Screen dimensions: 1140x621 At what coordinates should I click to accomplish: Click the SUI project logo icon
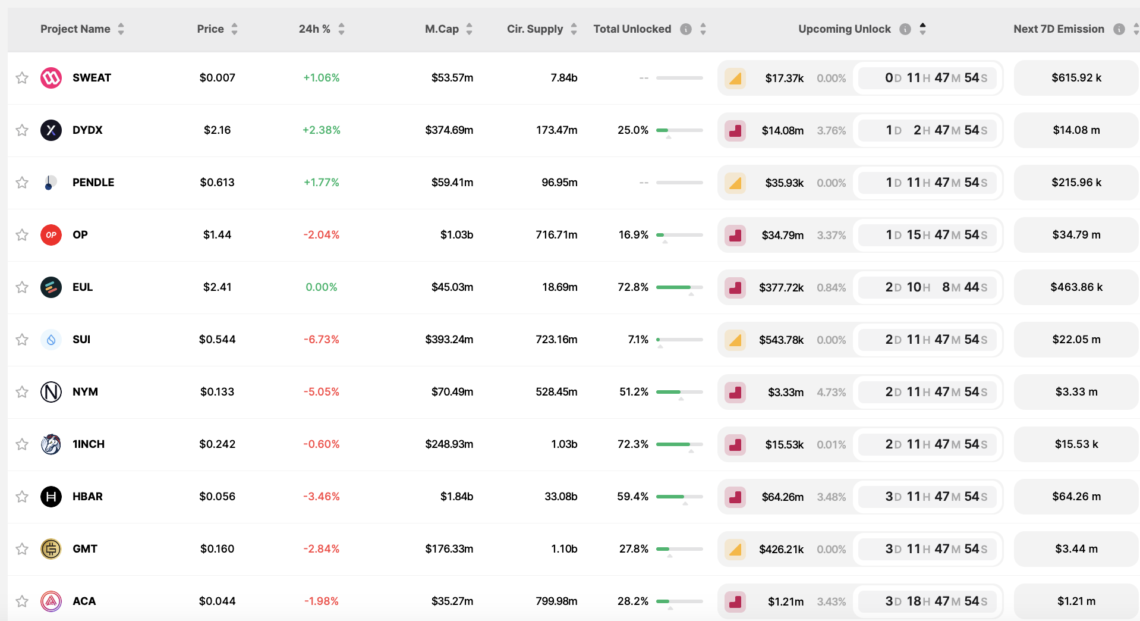pyautogui.click(x=51, y=340)
